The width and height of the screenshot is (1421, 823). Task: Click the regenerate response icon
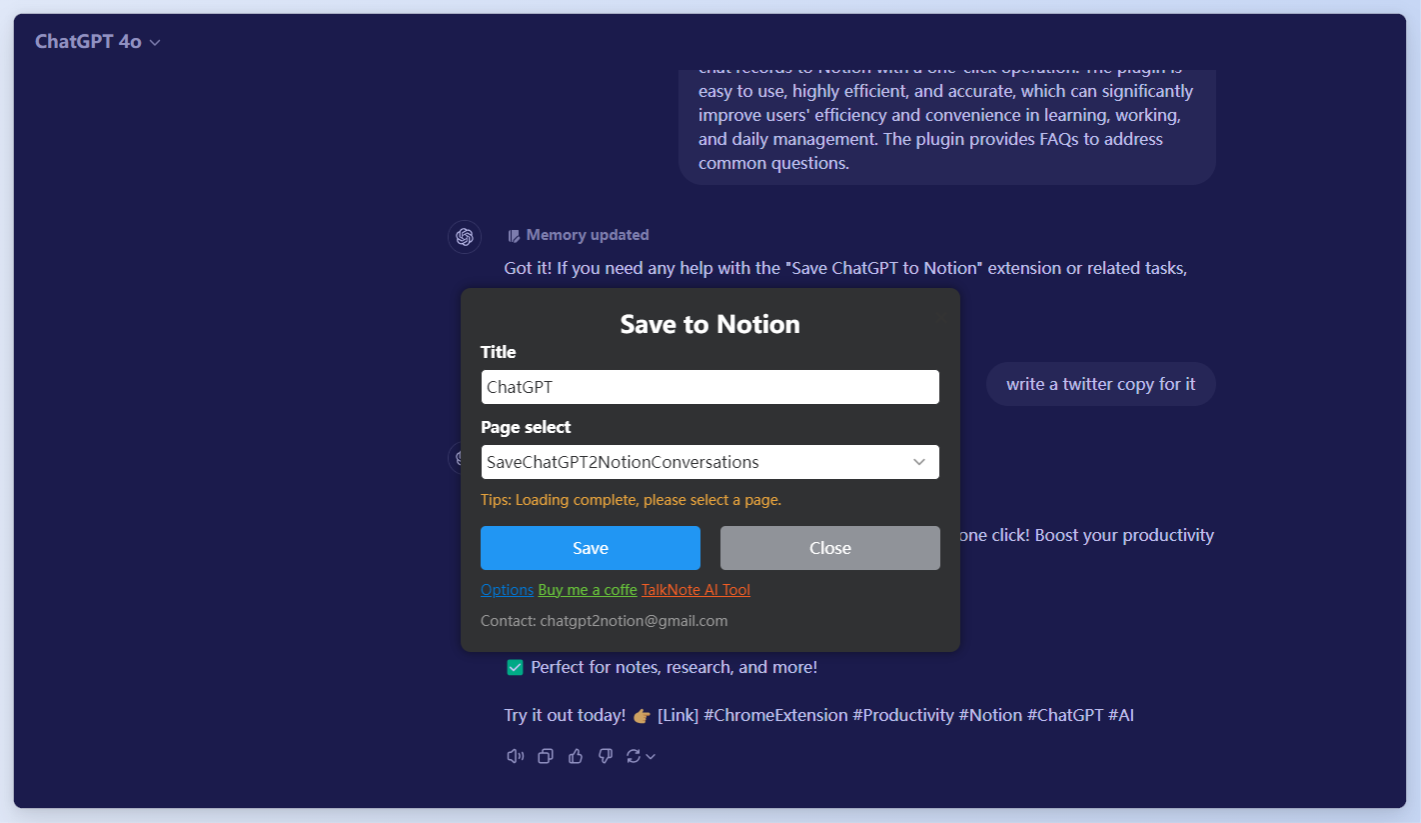(633, 756)
